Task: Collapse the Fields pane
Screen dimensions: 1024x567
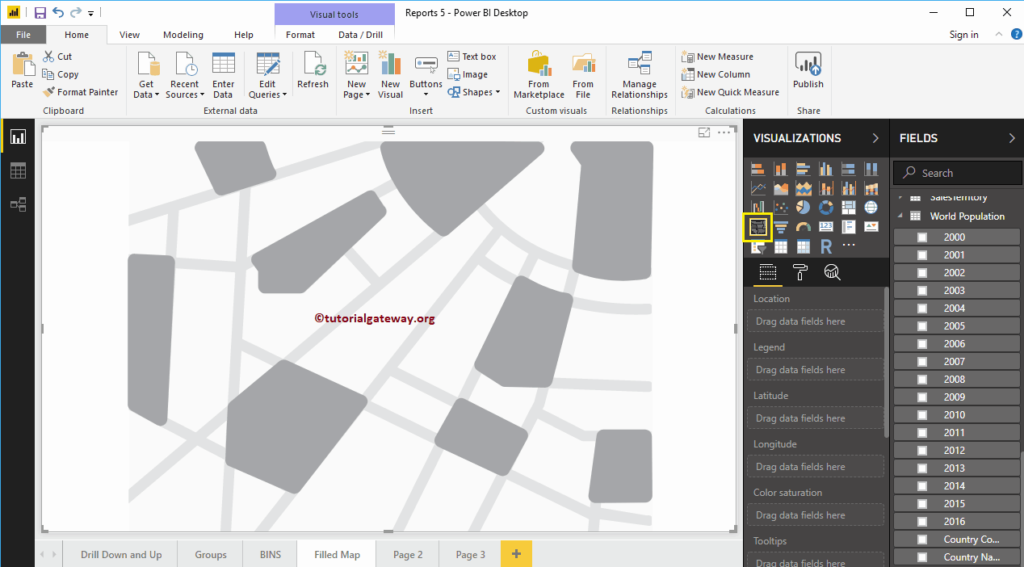Action: click(x=1012, y=138)
